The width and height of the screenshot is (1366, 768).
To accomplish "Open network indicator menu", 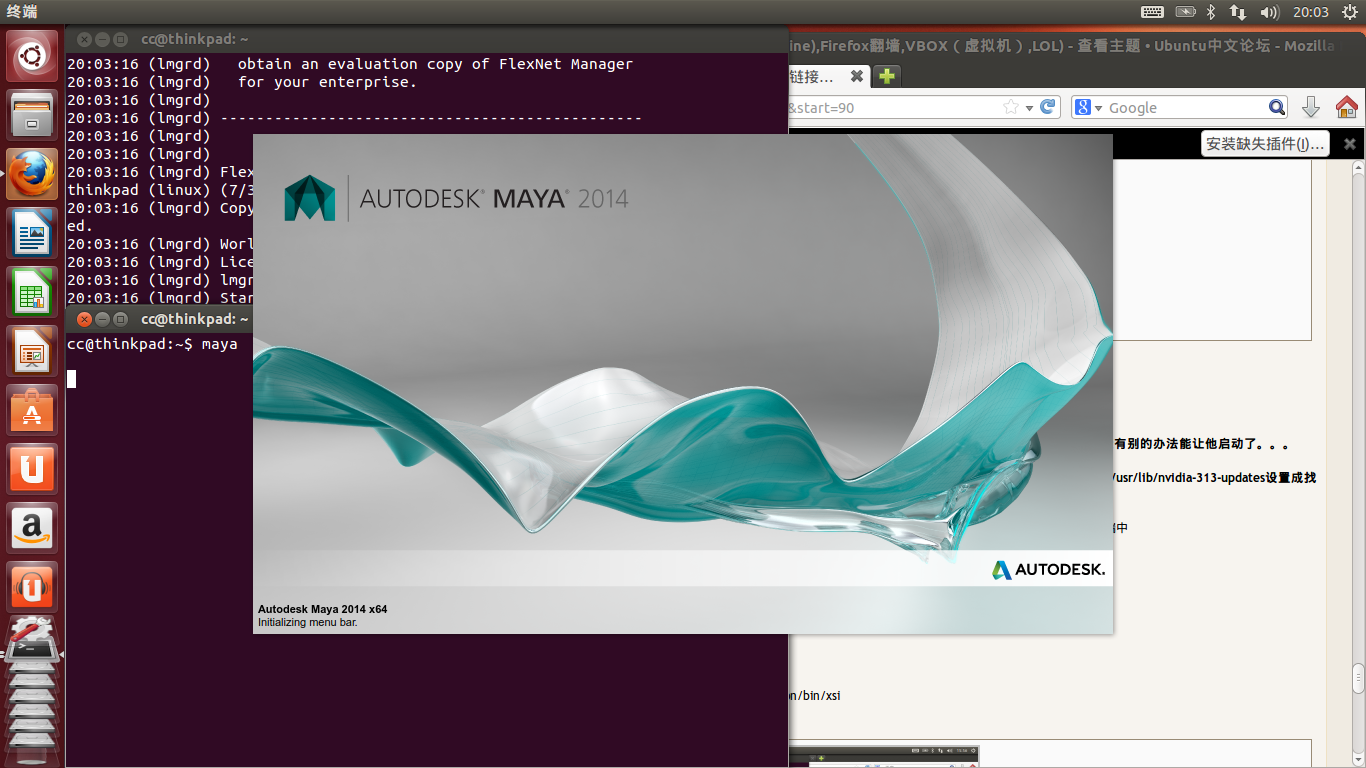I will (x=1238, y=12).
